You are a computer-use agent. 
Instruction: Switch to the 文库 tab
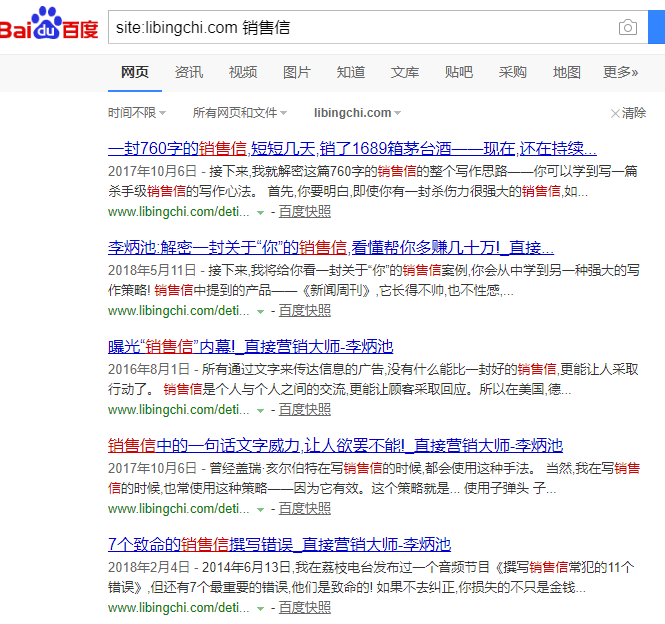pos(405,72)
